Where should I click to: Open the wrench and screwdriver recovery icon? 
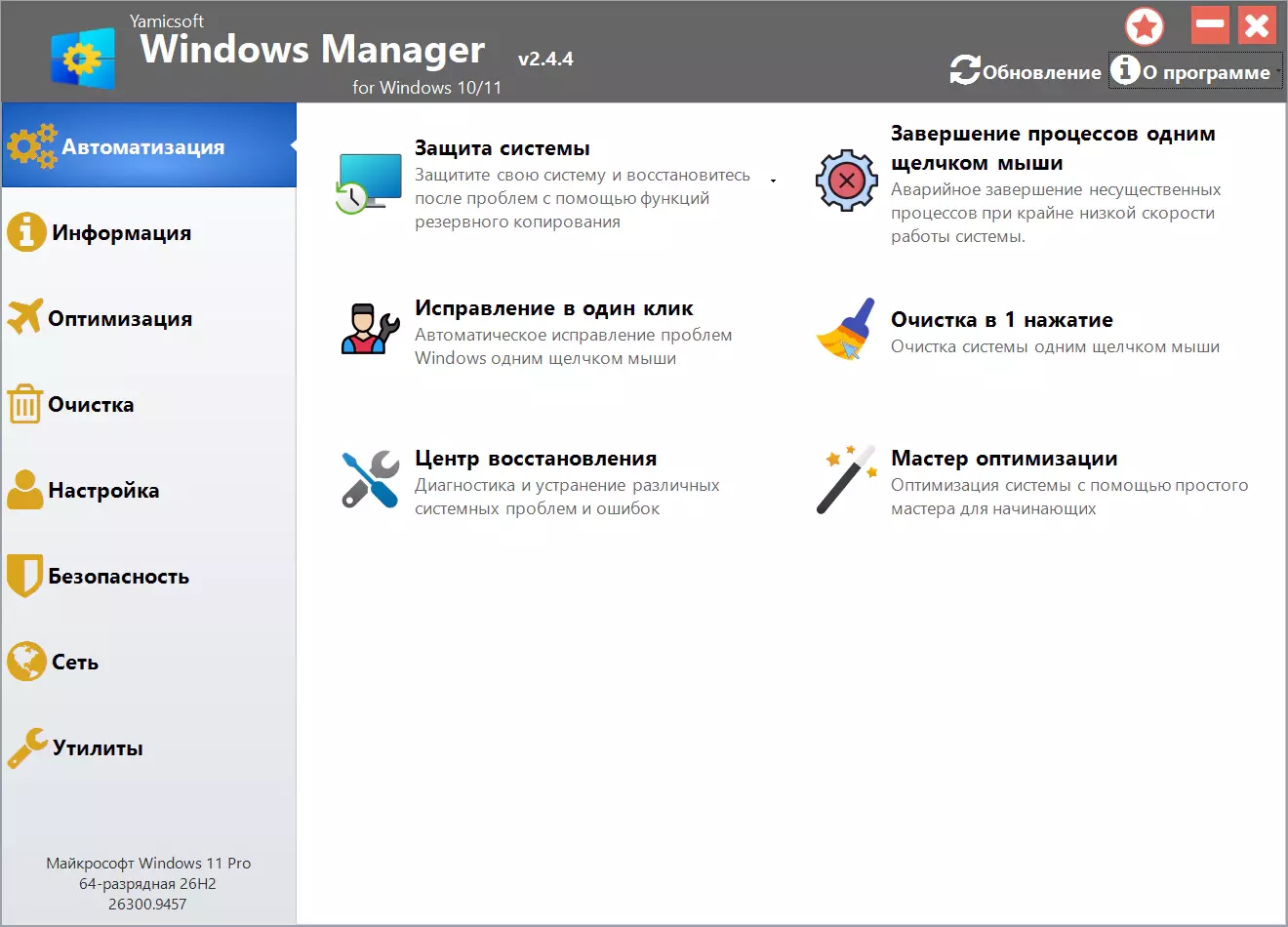(370, 478)
